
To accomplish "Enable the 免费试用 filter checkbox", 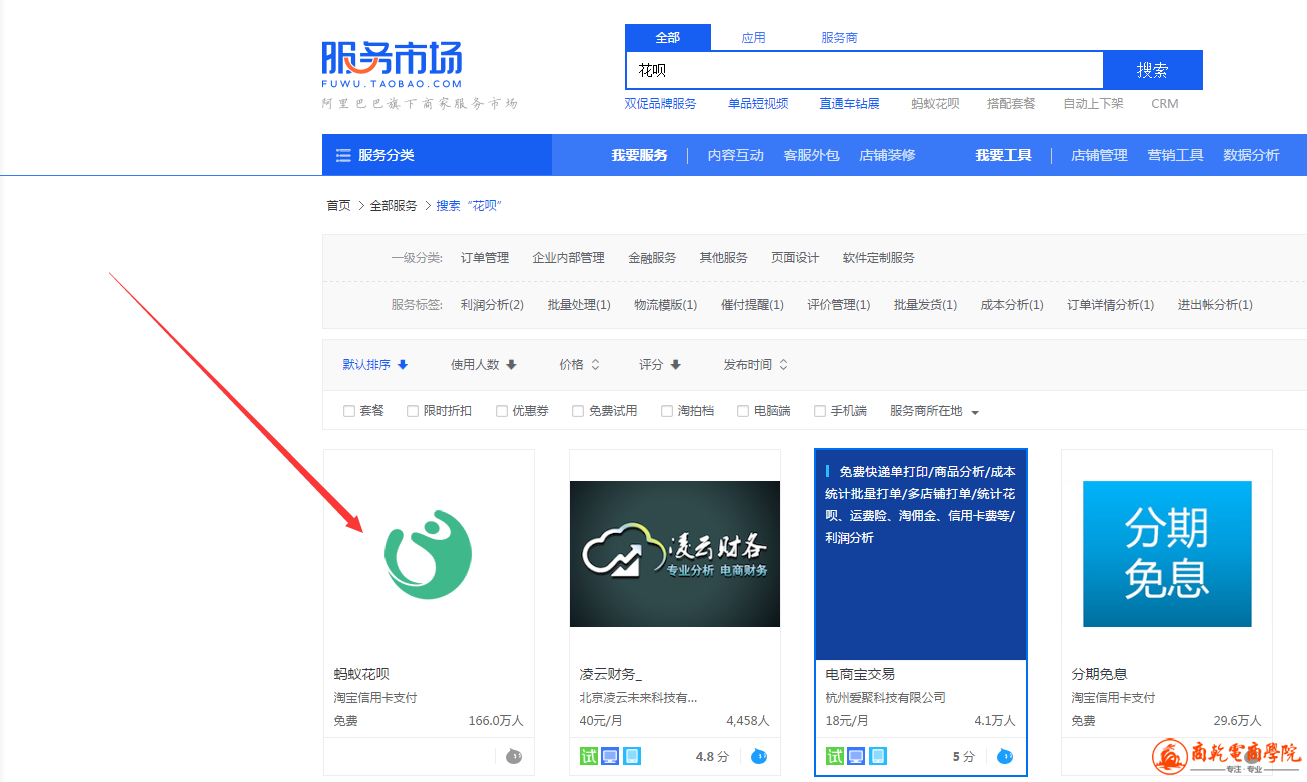I will pos(578,411).
